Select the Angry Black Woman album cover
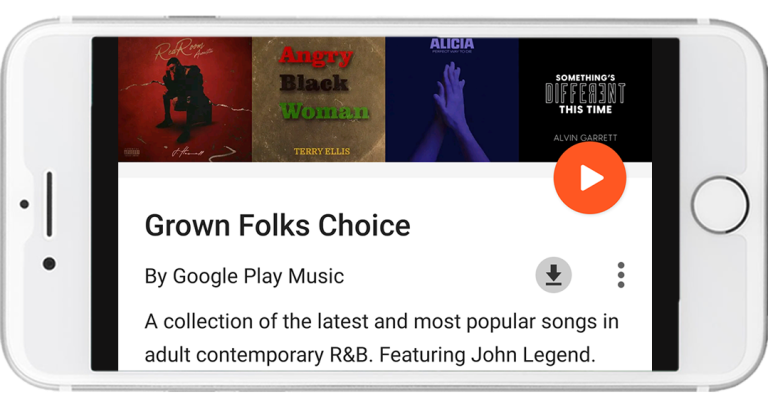 319,99
